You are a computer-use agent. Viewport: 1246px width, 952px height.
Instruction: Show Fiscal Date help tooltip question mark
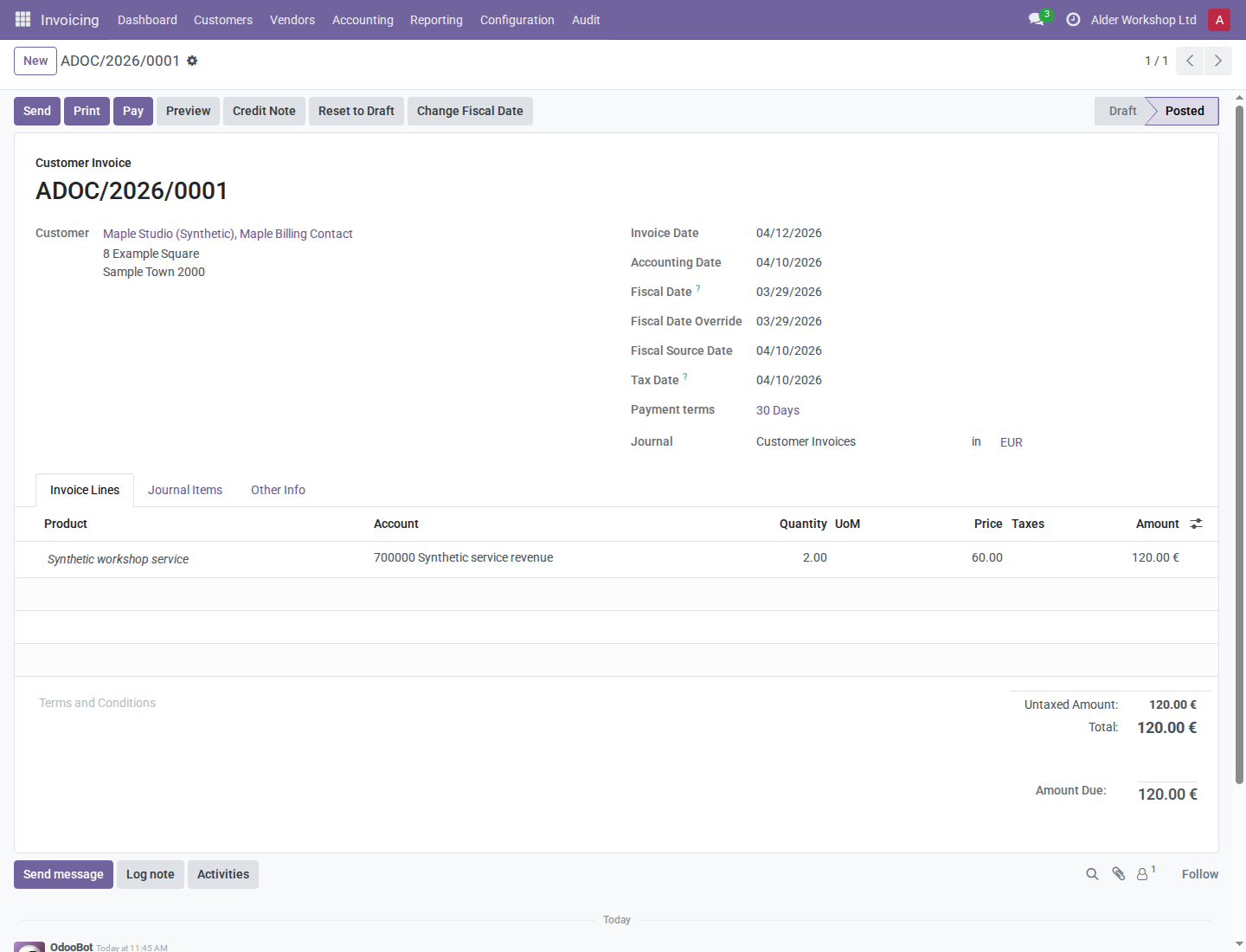coord(697,288)
